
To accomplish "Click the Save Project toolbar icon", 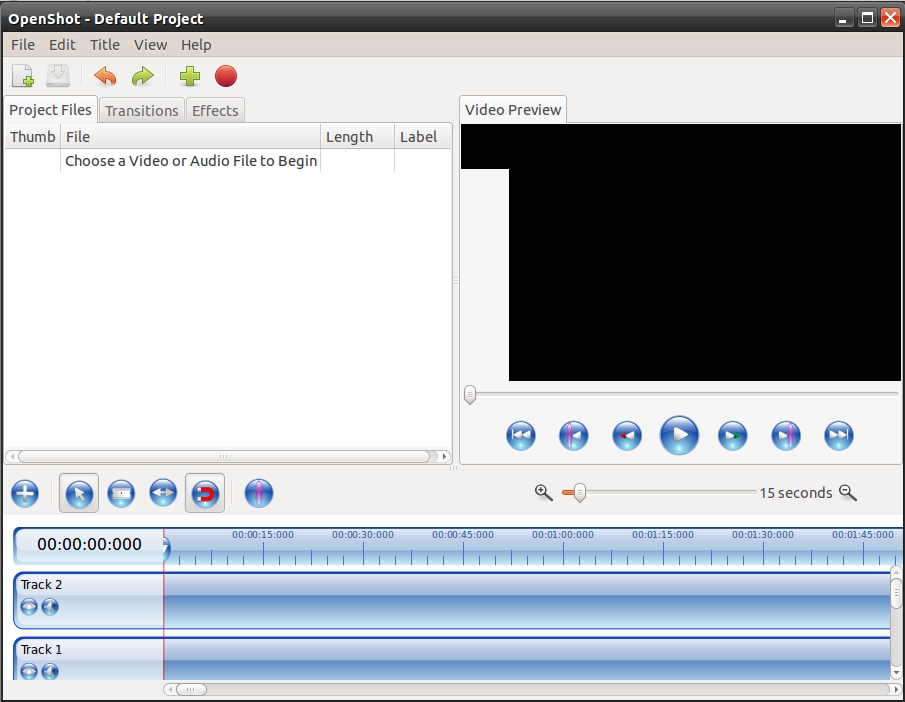I will [x=58, y=76].
